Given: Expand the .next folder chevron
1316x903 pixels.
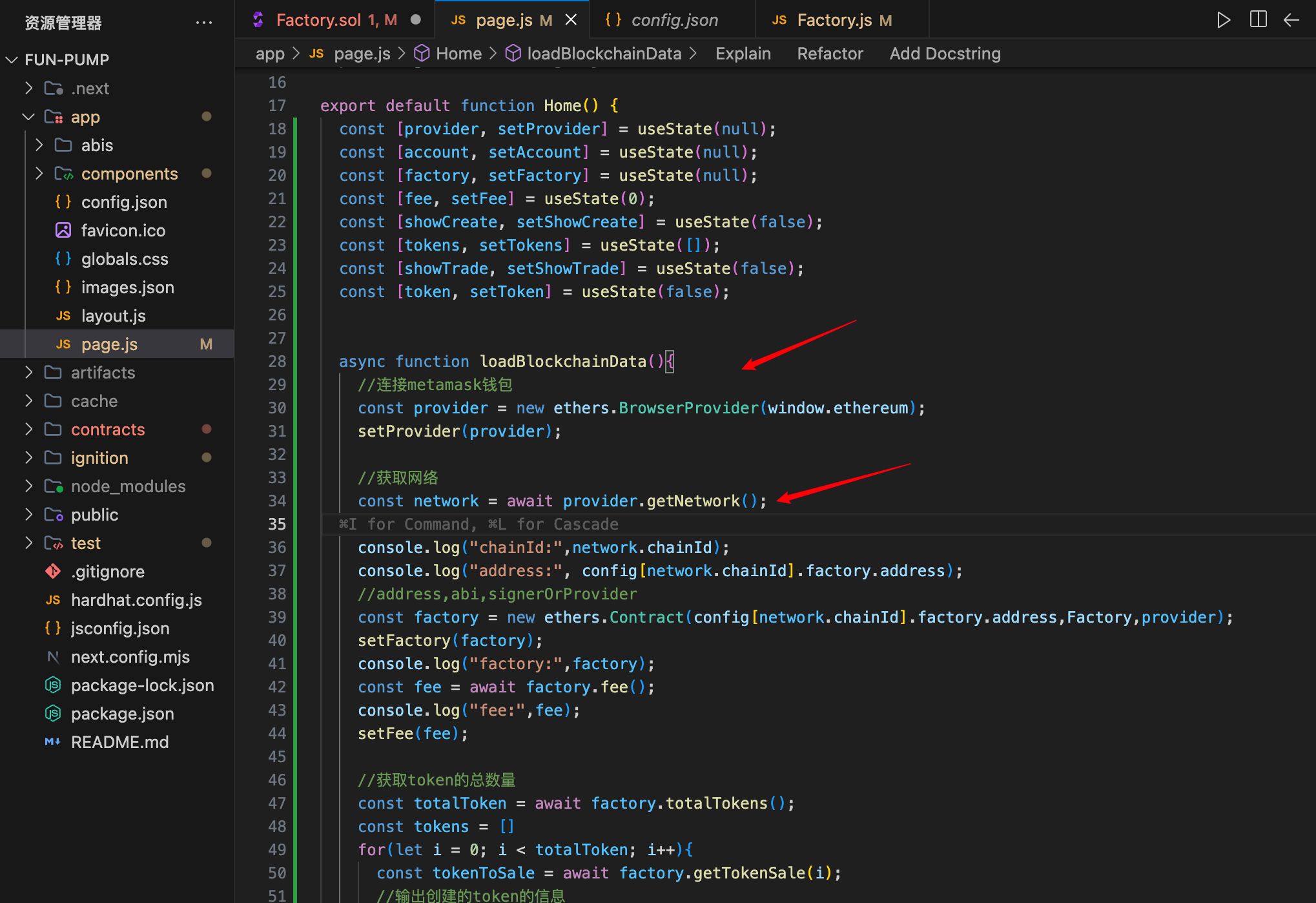Looking at the screenshot, I should point(28,88).
